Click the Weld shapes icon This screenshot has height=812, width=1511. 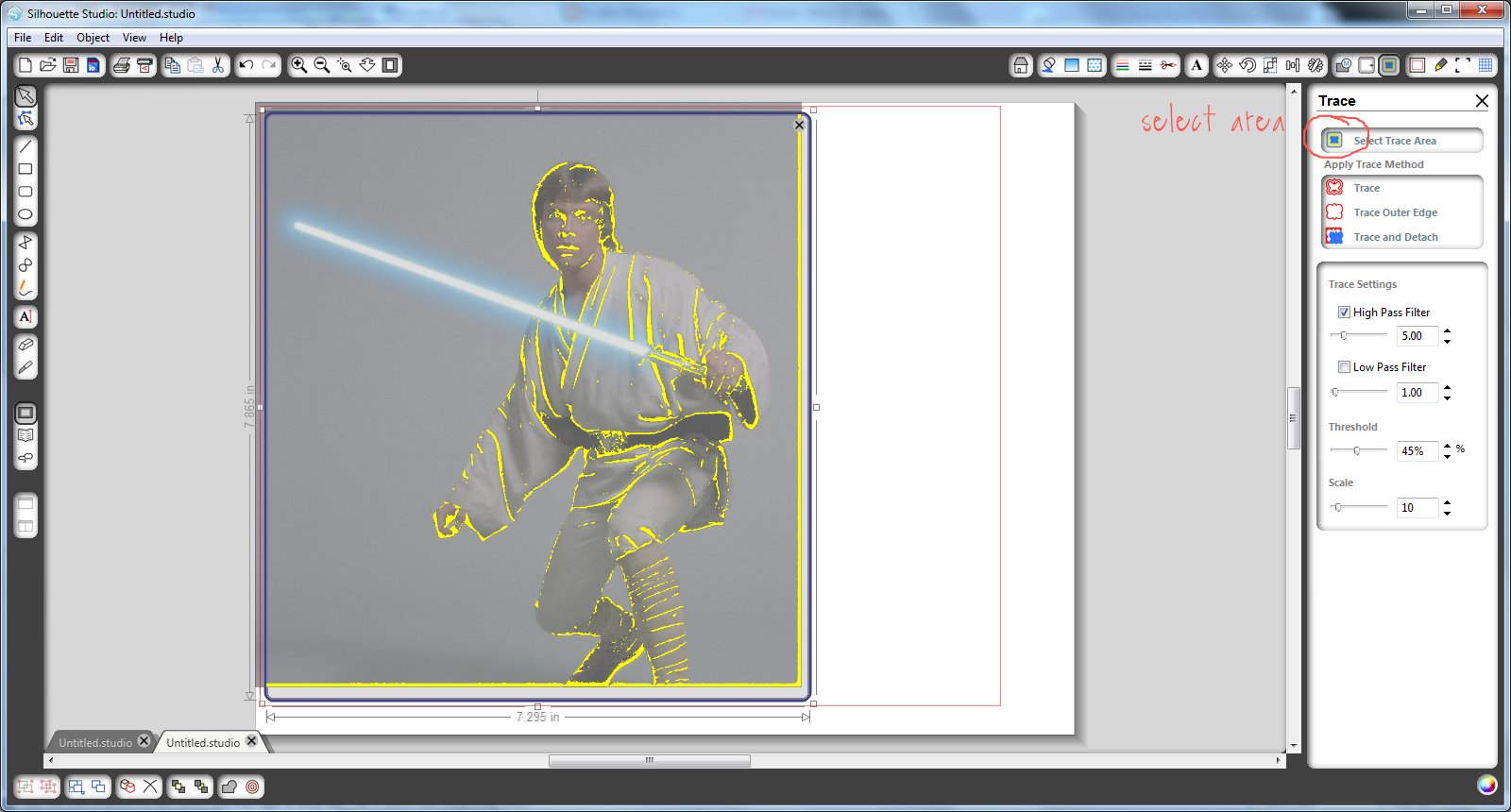[x=229, y=787]
